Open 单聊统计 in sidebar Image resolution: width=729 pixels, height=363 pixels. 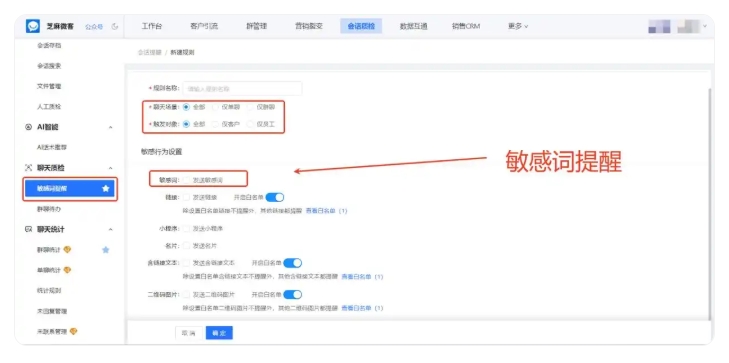(49, 270)
